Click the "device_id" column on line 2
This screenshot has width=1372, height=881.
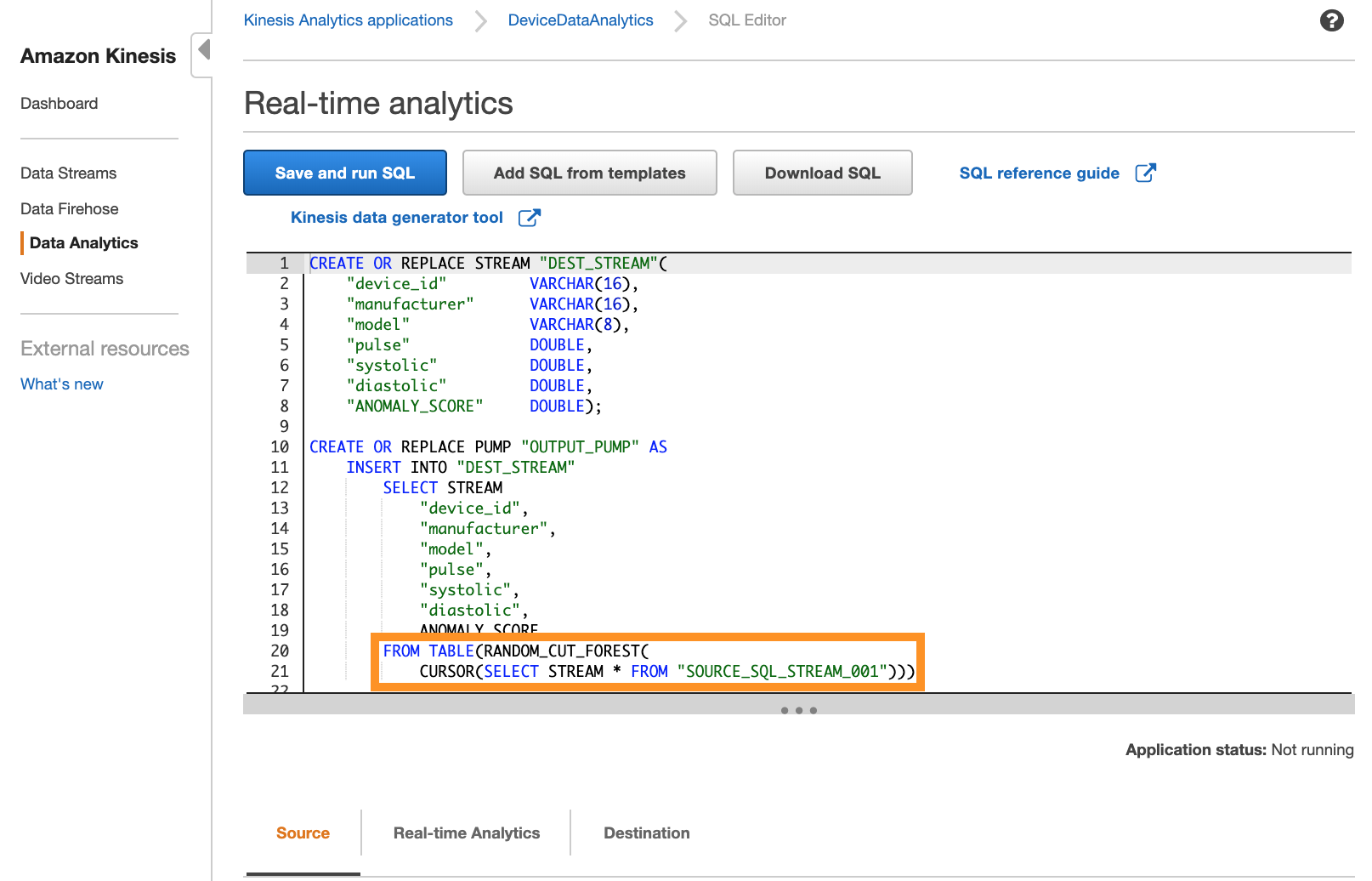[x=396, y=284]
